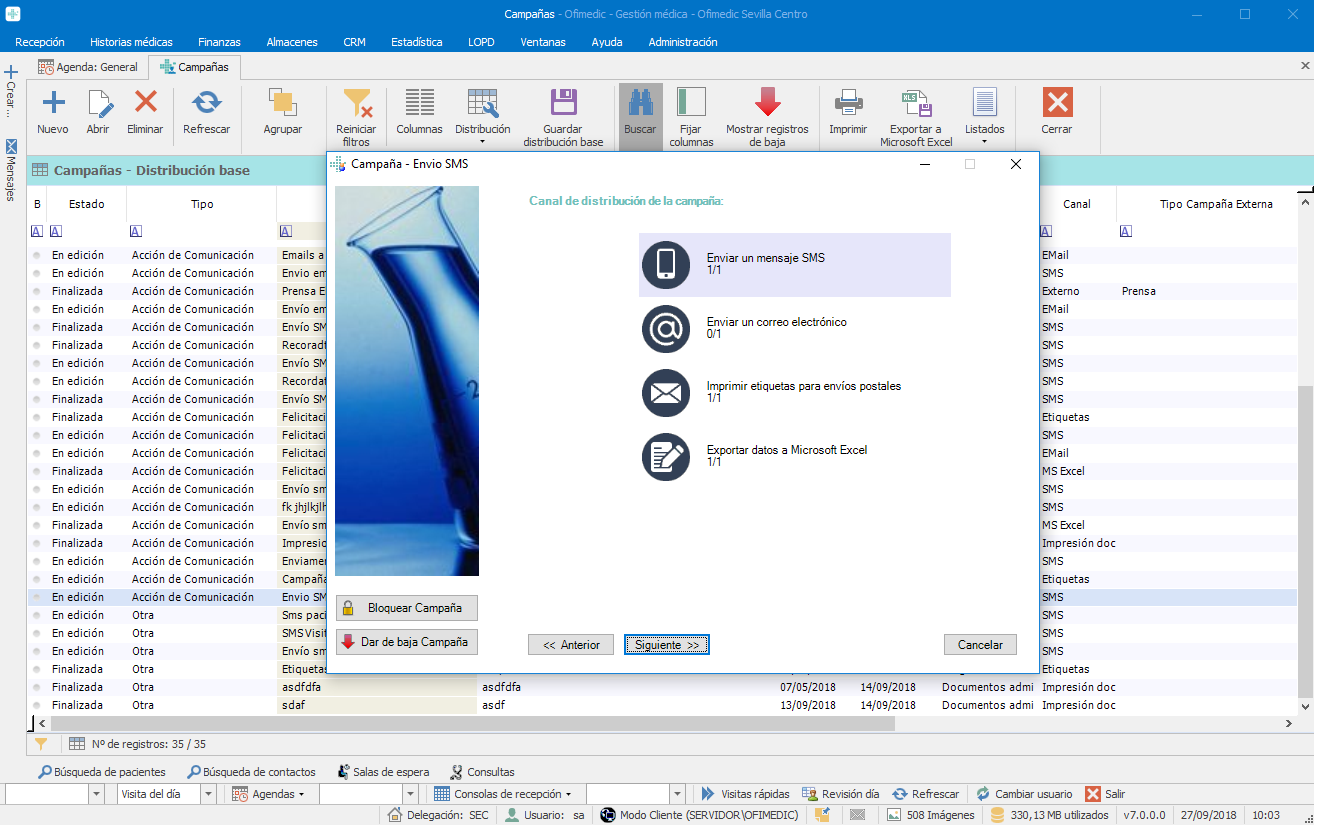Click the Buscar binoculars icon
The height and width of the screenshot is (825, 1317).
(x=640, y=103)
